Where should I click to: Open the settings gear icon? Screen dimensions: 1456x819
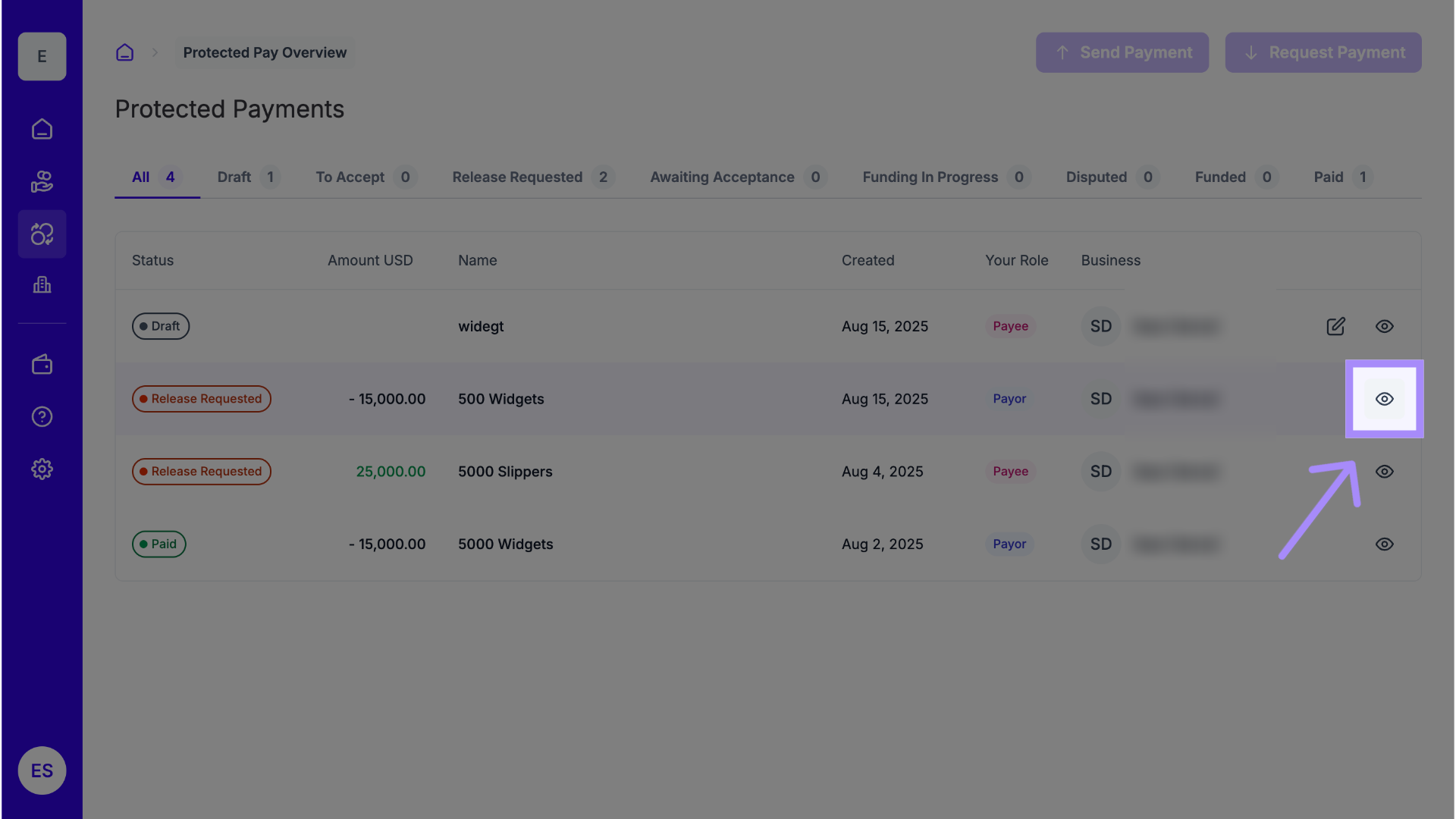(42, 469)
